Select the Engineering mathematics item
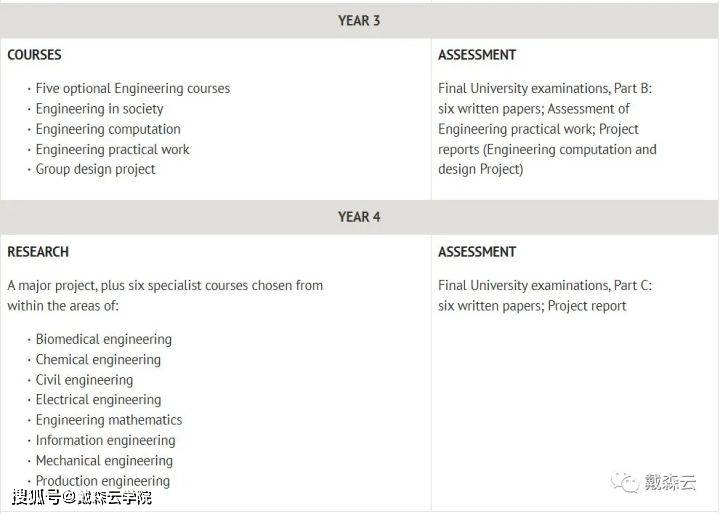720x514 pixels. pyautogui.click(x=109, y=420)
